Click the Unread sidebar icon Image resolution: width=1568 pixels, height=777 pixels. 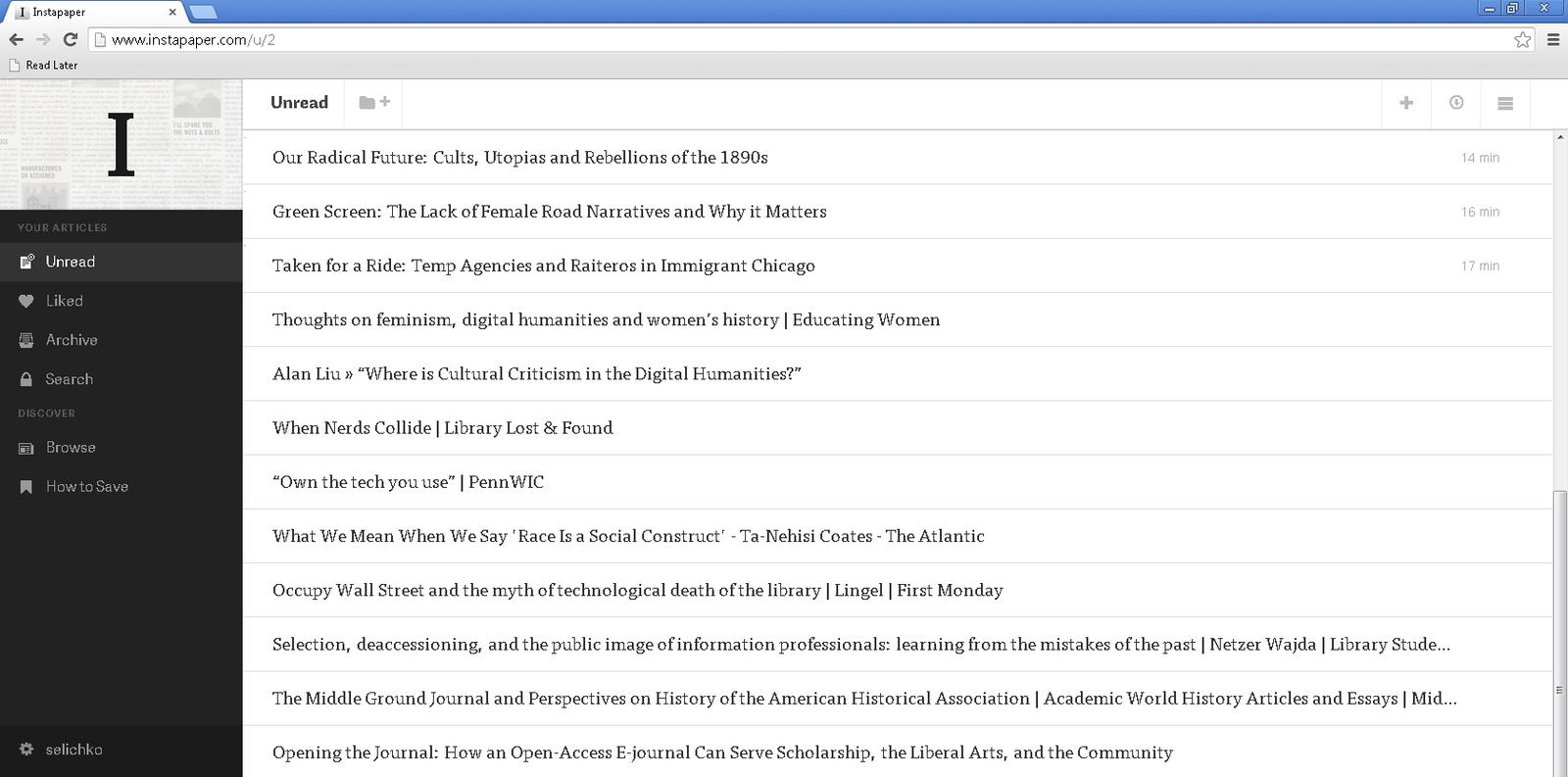[x=26, y=262]
